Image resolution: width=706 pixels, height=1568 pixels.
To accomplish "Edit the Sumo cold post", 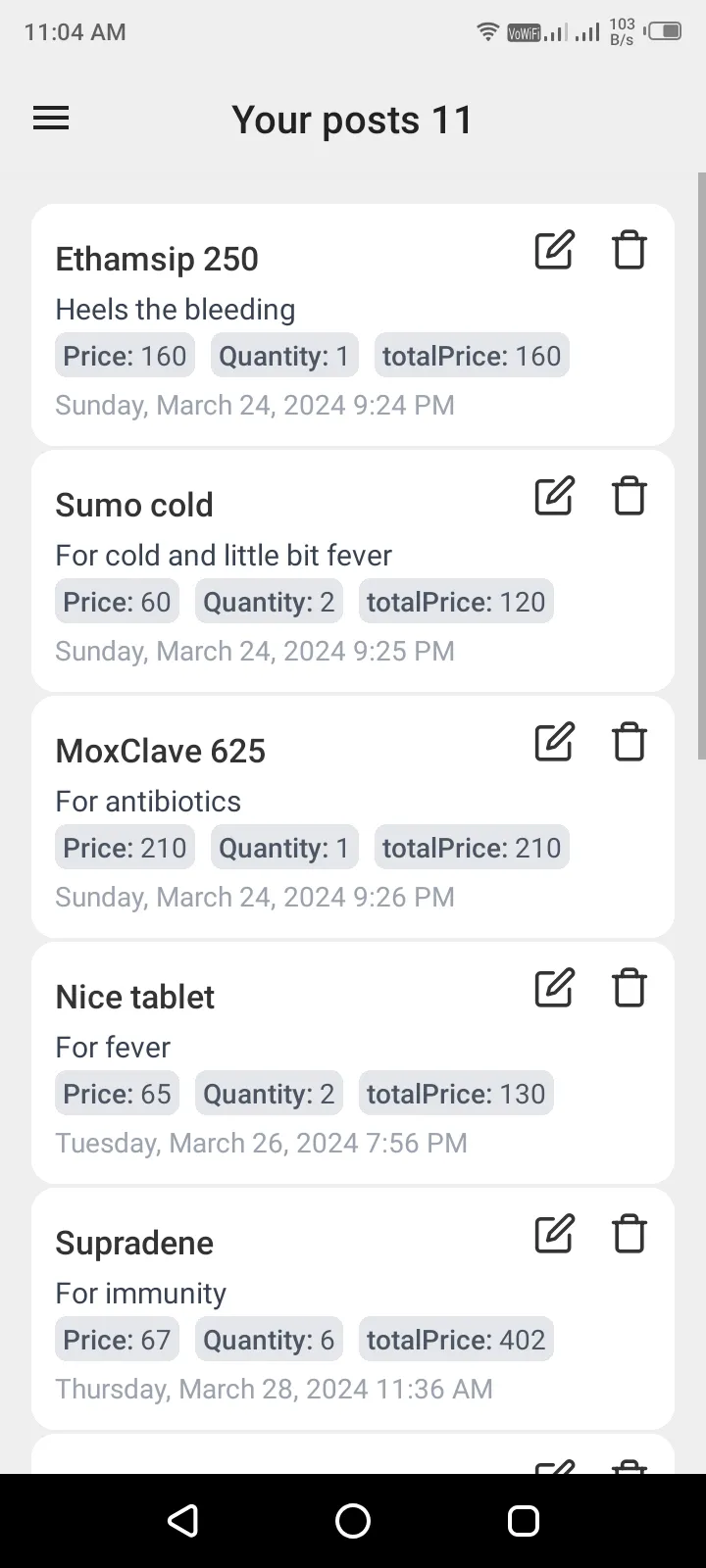I will click(x=554, y=496).
